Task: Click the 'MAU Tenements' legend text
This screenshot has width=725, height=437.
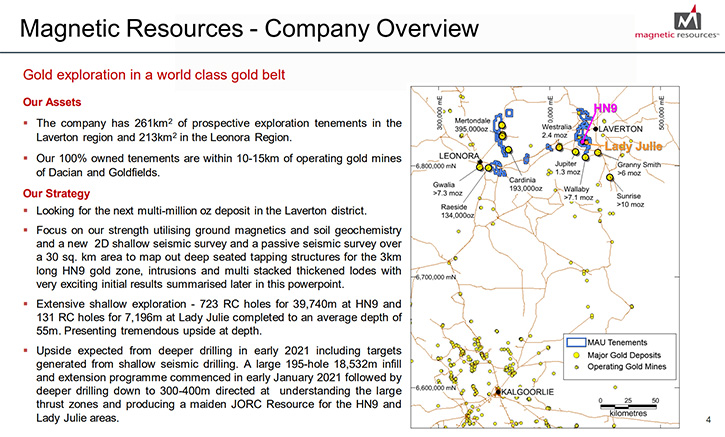Action: click(617, 343)
